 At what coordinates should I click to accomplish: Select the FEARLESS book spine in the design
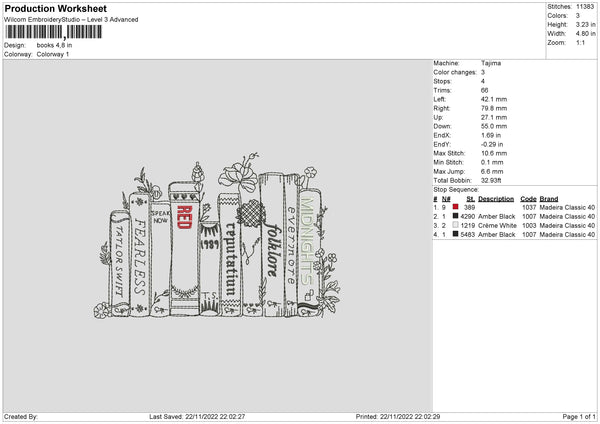140,255
